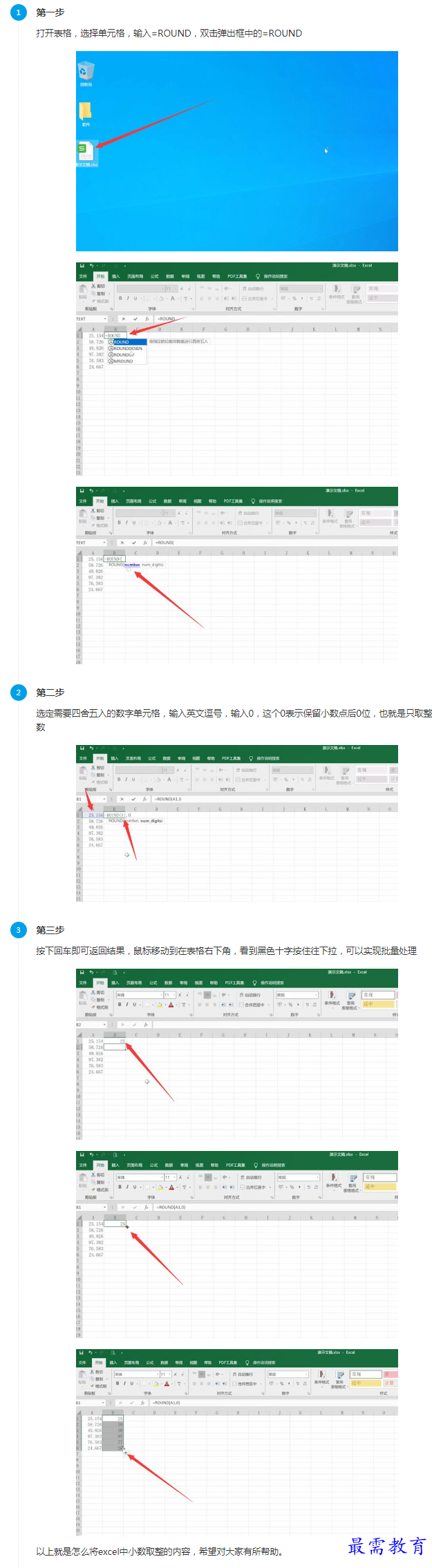This screenshot has height=1568, width=432.
Task: Click the formula cancel X in step 2 screenshot
Action: coord(122,799)
